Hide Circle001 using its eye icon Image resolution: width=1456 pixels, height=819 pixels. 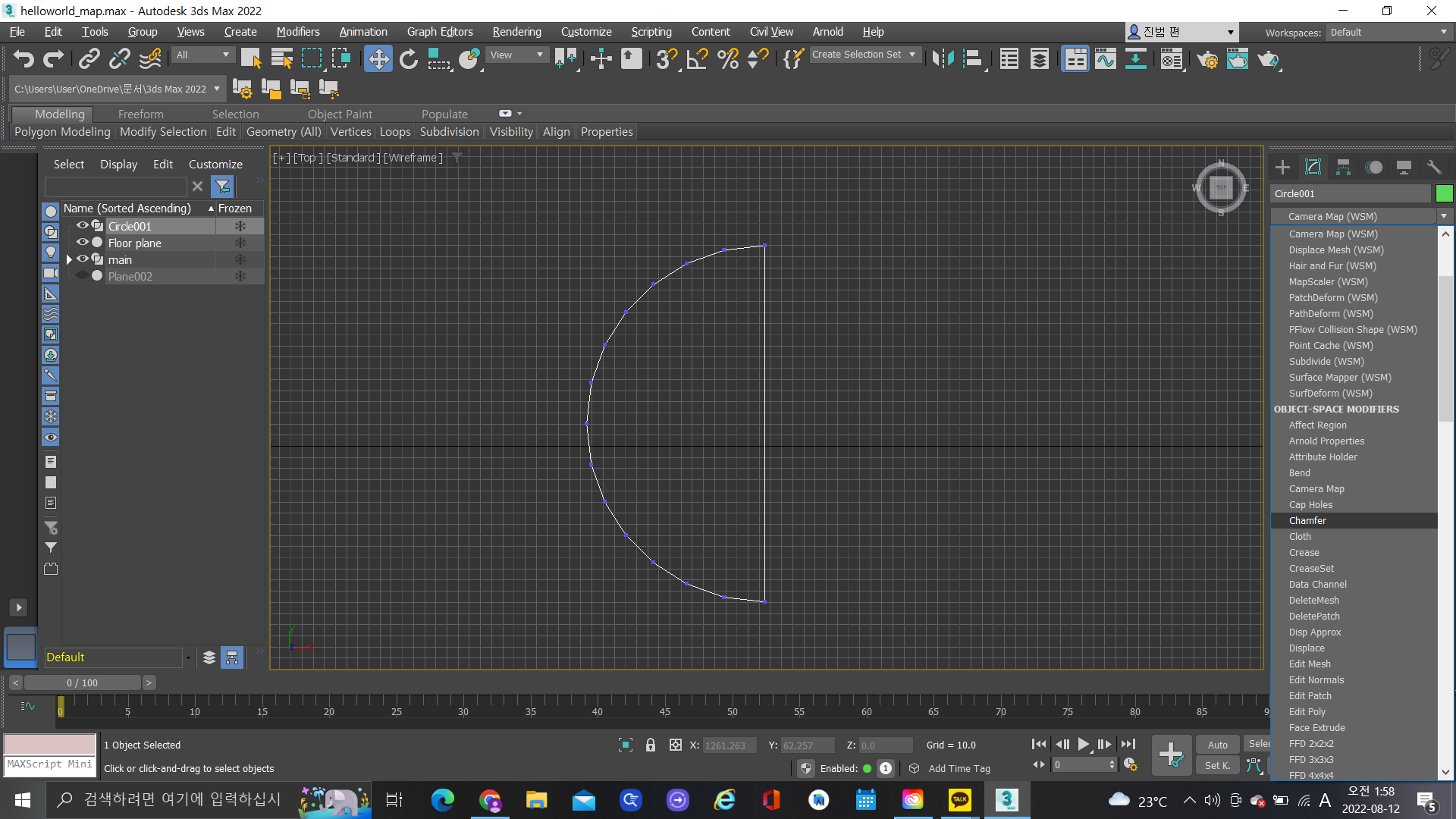click(82, 225)
